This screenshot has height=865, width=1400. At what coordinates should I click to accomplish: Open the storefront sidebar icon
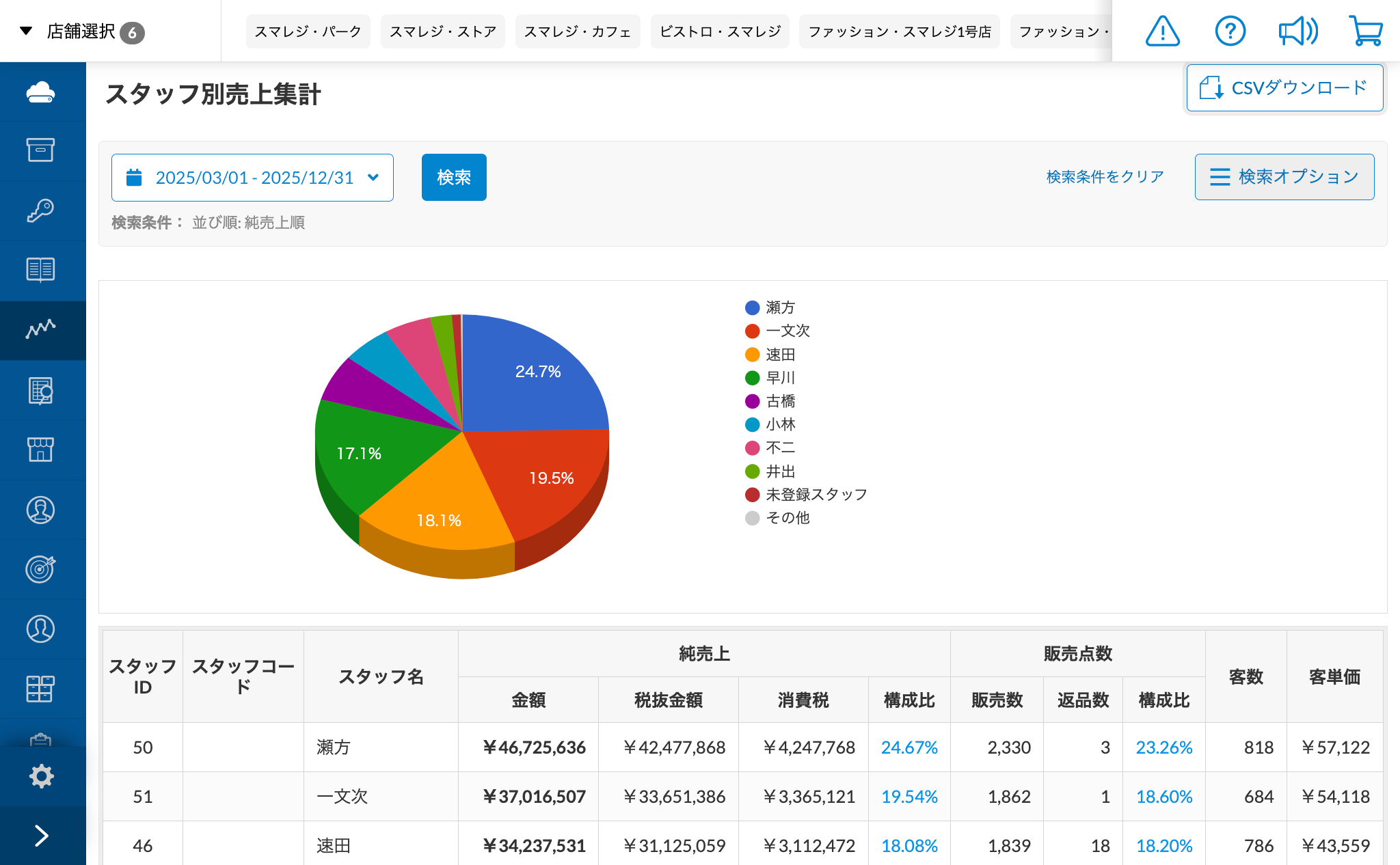click(x=41, y=450)
